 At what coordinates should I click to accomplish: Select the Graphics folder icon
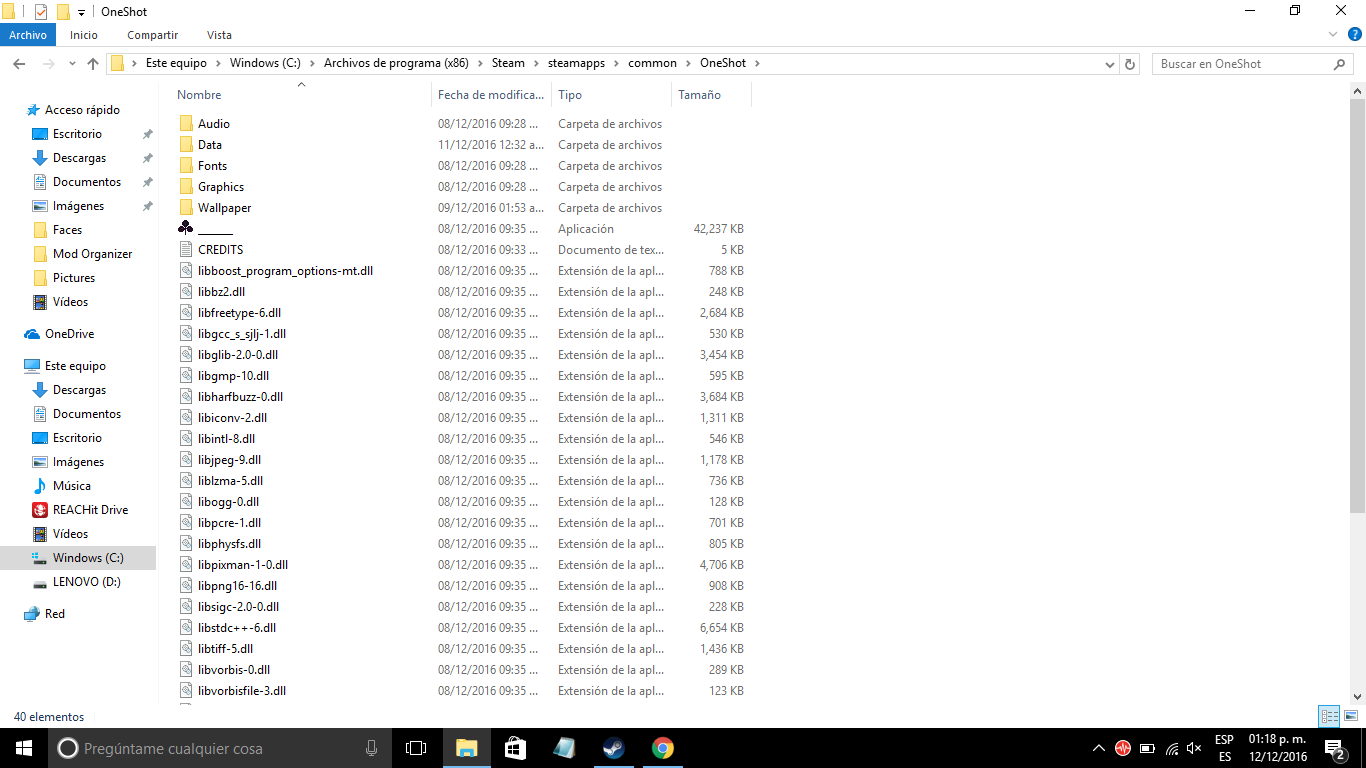pos(186,187)
